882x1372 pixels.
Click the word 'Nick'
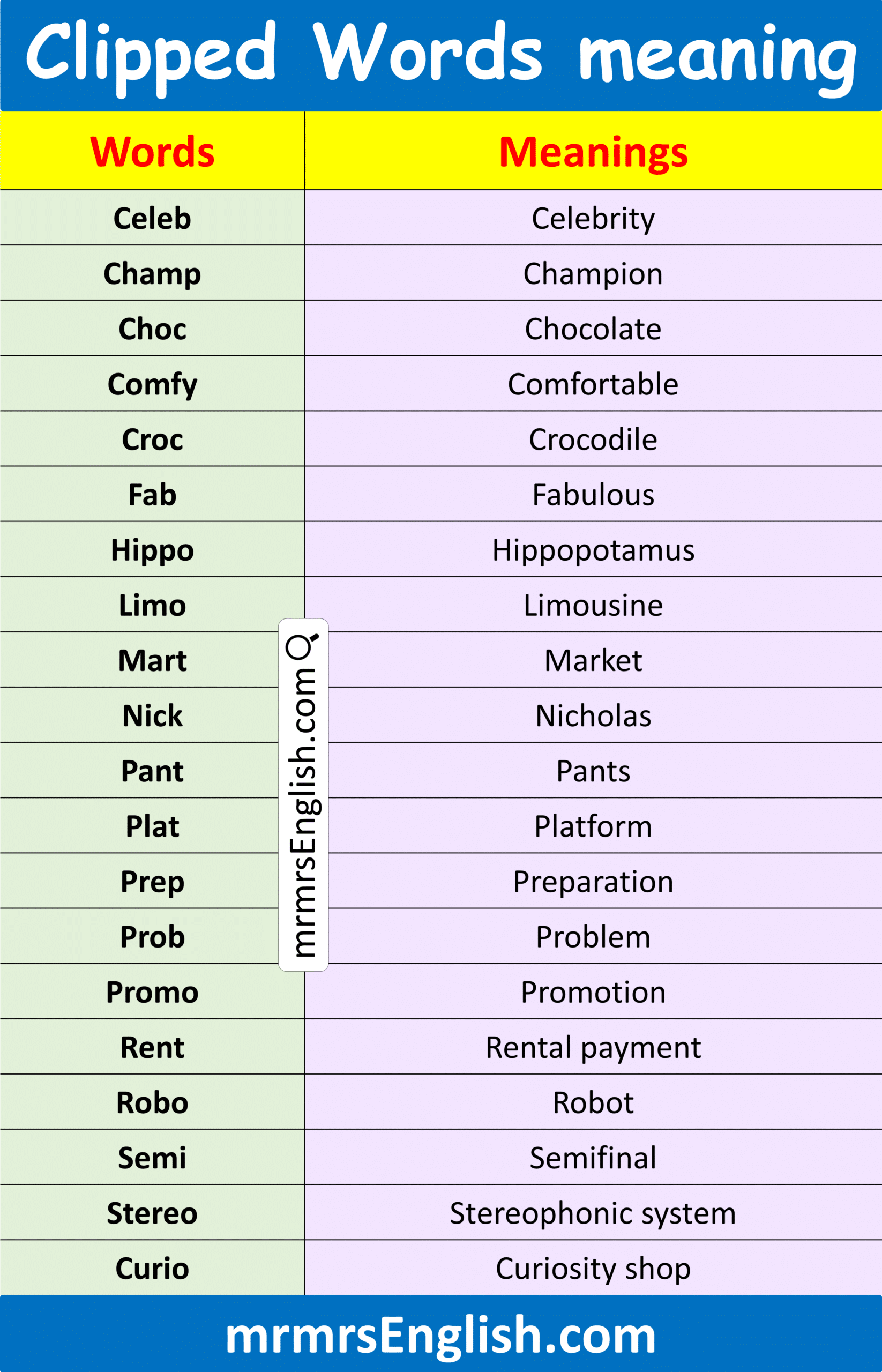click(152, 716)
